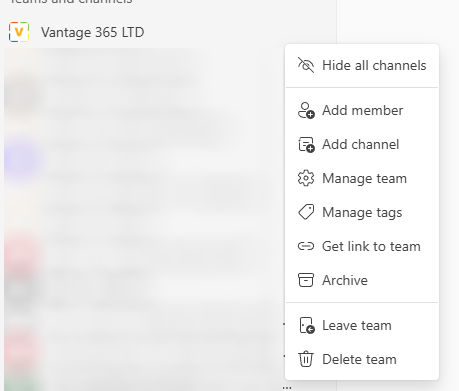Click the crossed-eye icon beside Hide all channels
Viewport: 459px width, 391px height.
[x=306, y=65]
